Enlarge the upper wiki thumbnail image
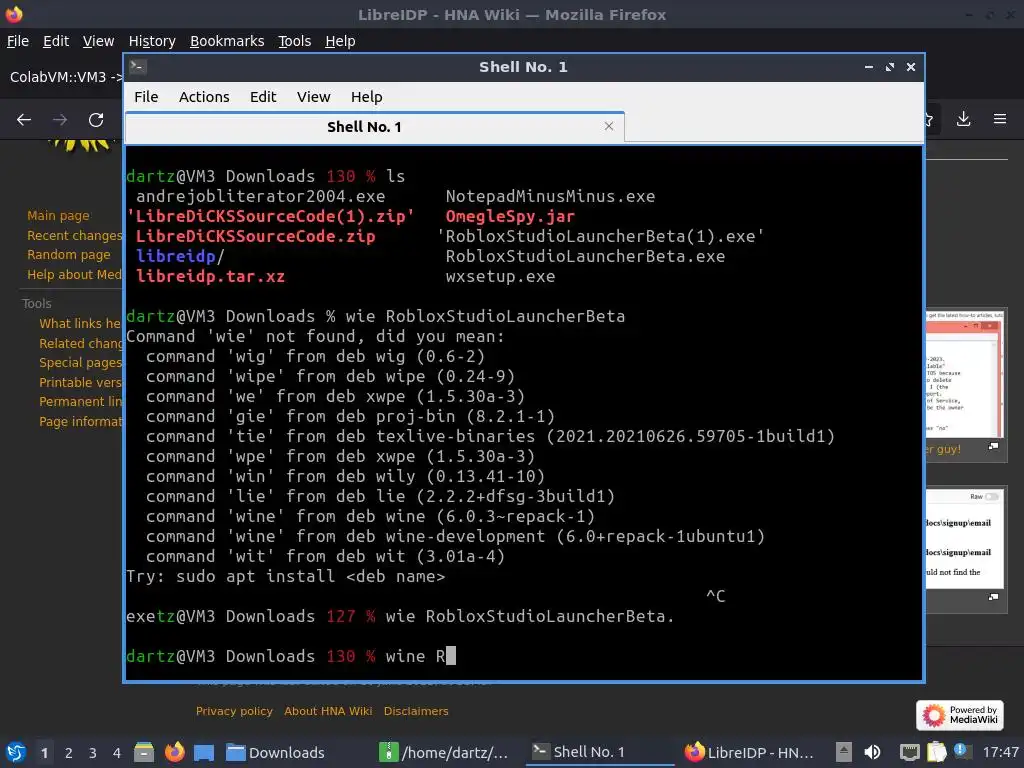This screenshot has height=768, width=1024. click(x=993, y=446)
